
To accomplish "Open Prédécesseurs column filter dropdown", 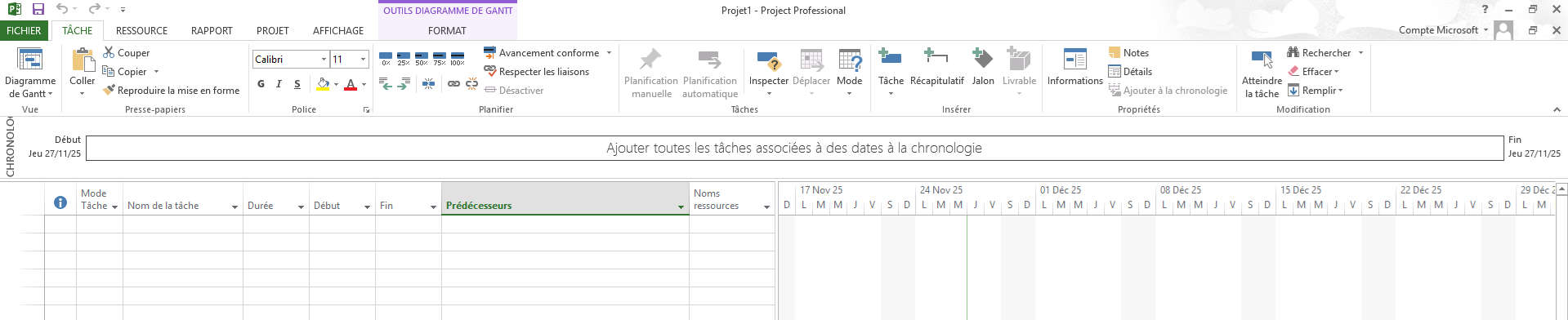I will (681, 207).
